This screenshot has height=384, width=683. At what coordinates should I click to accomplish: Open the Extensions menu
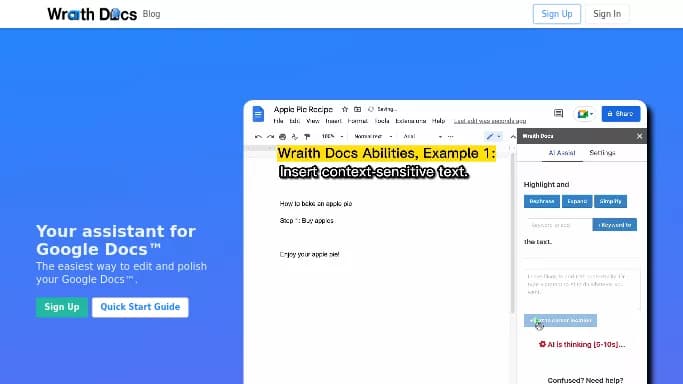click(x=411, y=121)
